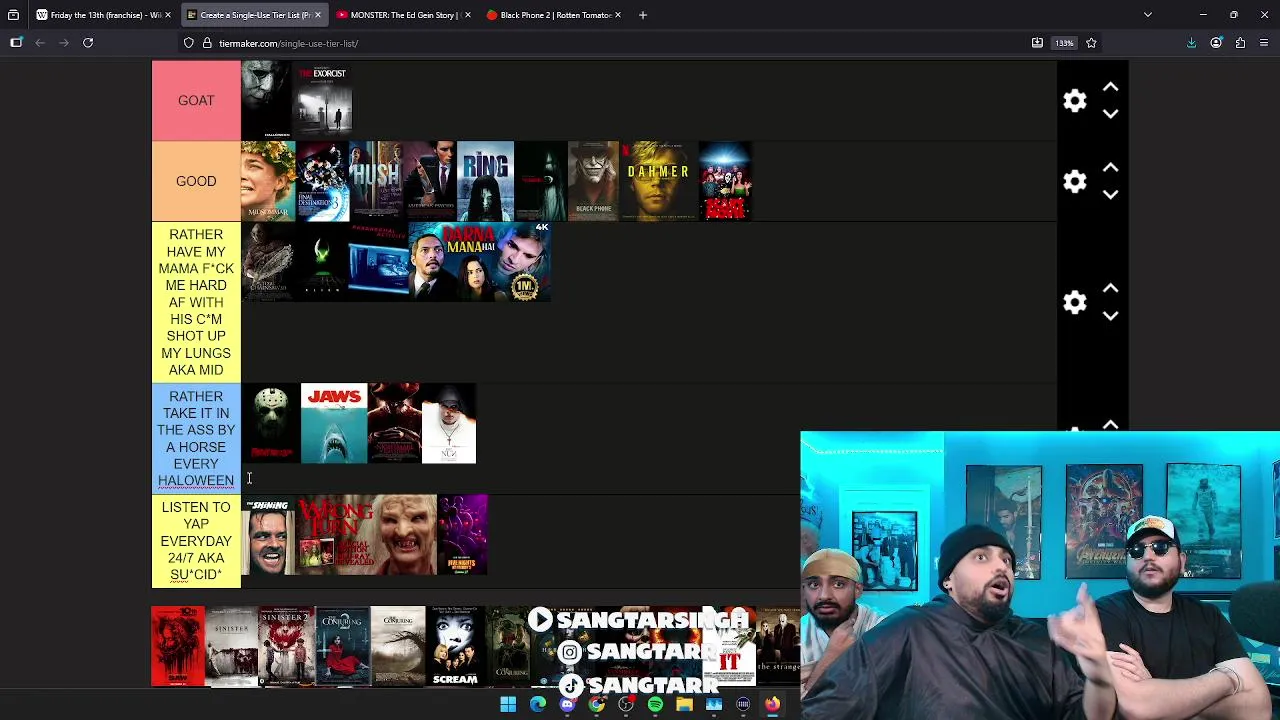Reset the 133% zoom level indicator

click(1064, 43)
